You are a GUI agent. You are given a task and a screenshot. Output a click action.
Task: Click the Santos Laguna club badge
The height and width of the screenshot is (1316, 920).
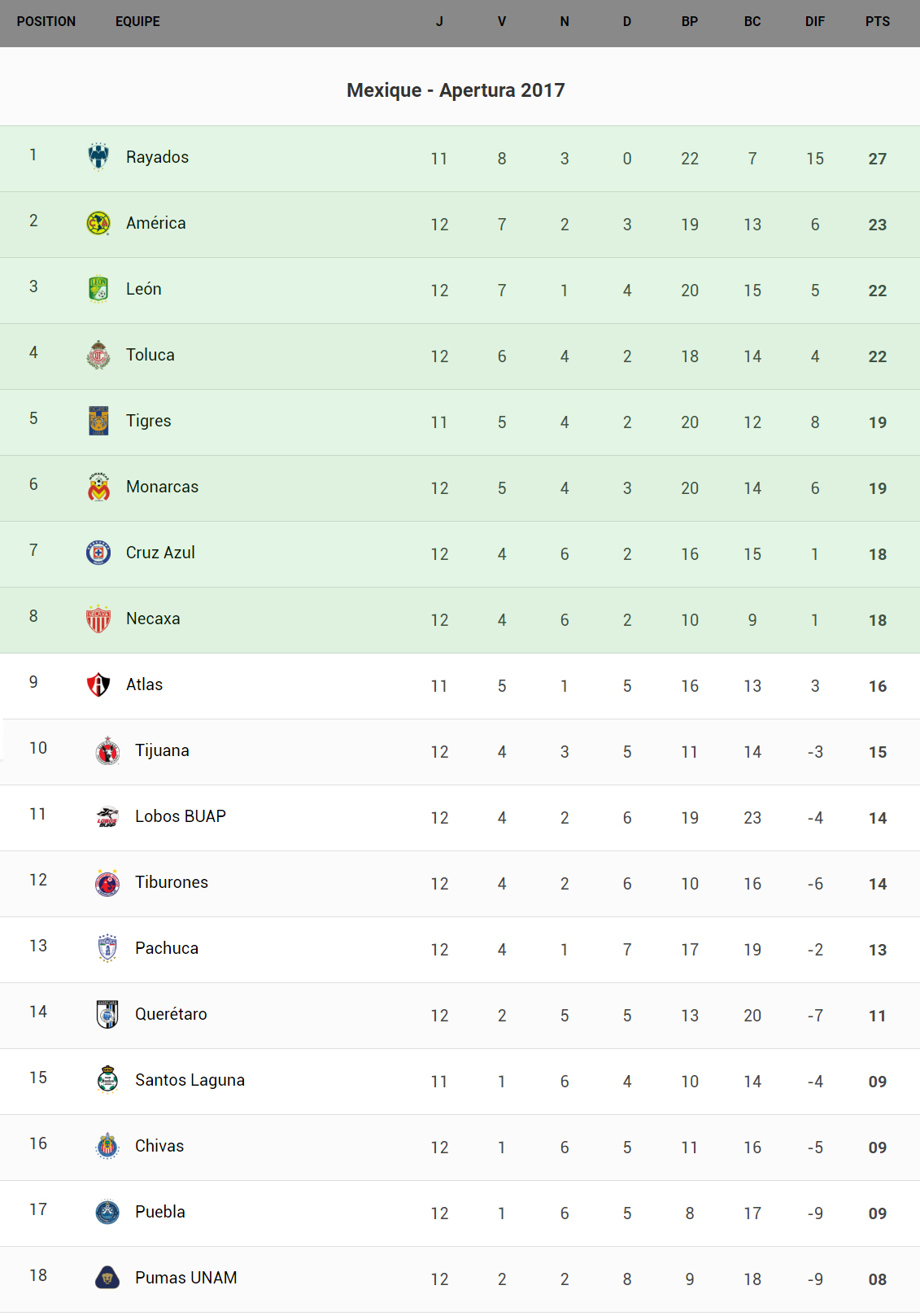pos(107,1080)
